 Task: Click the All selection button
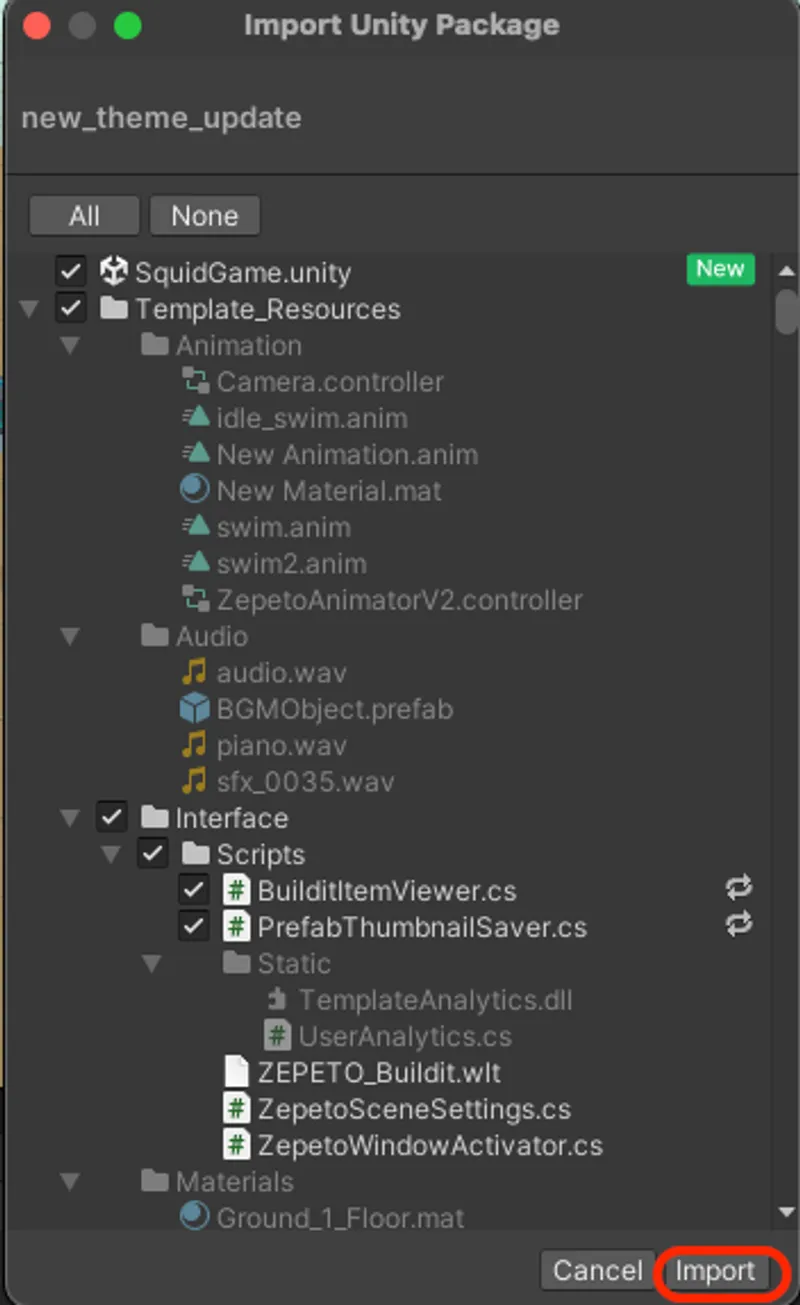point(84,215)
